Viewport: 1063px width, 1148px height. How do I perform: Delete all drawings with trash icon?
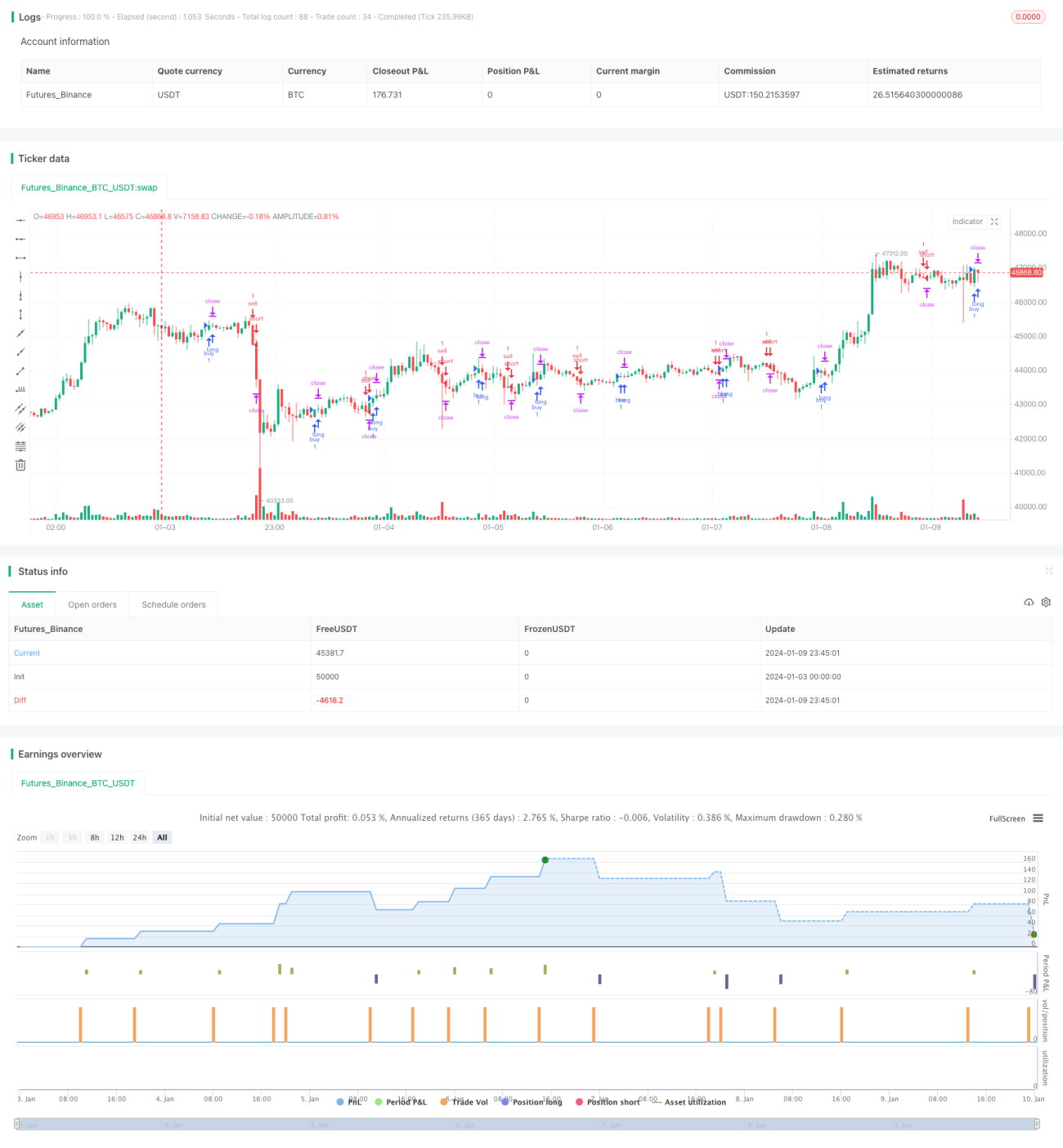click(20, 464)
